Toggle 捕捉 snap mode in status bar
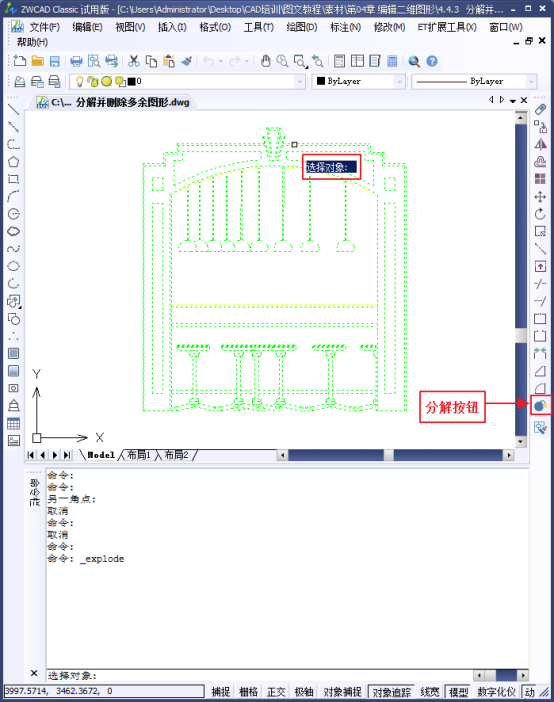Image resolution: width=554 pixels, height=702 pixels. [x=220, y=692]
